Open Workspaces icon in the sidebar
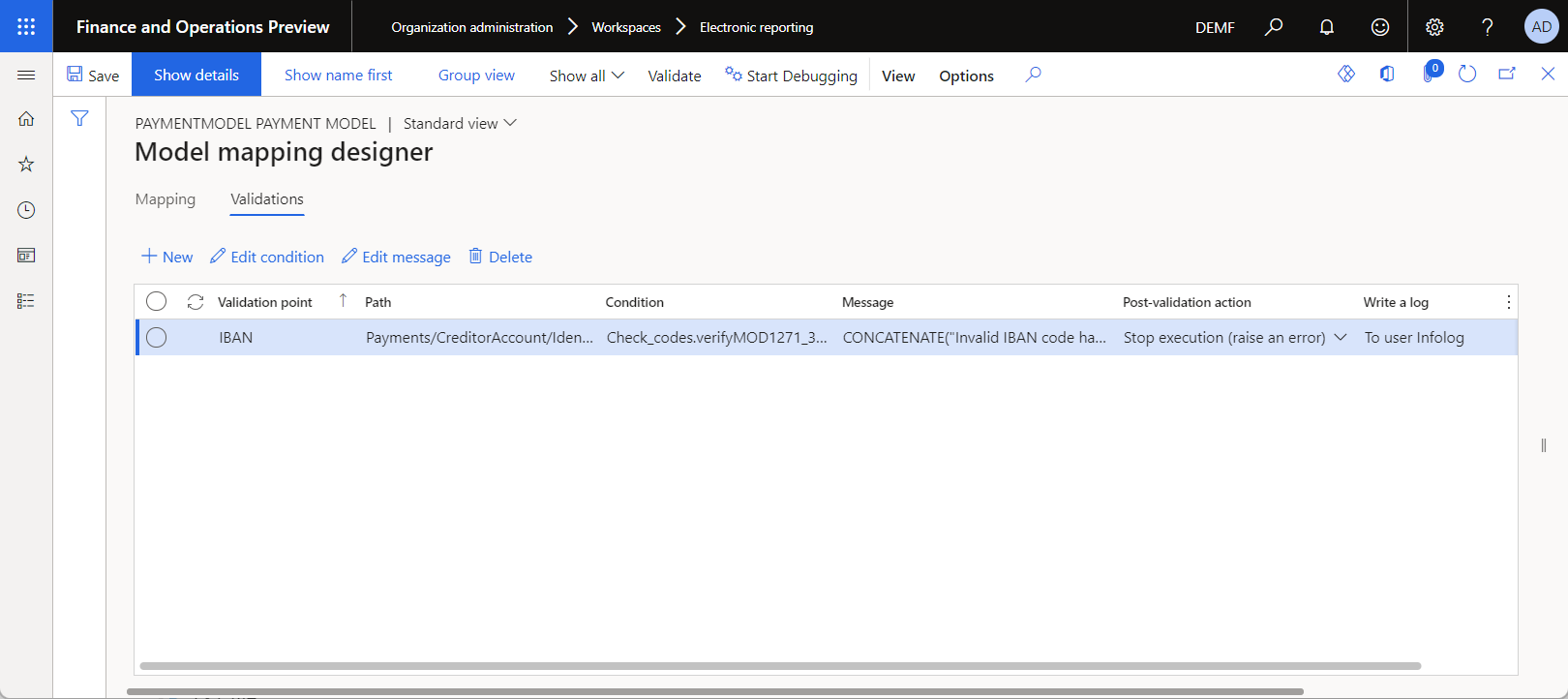This screenshot has width=1568, height=699. pyautogui.click(x=26, y=256)
